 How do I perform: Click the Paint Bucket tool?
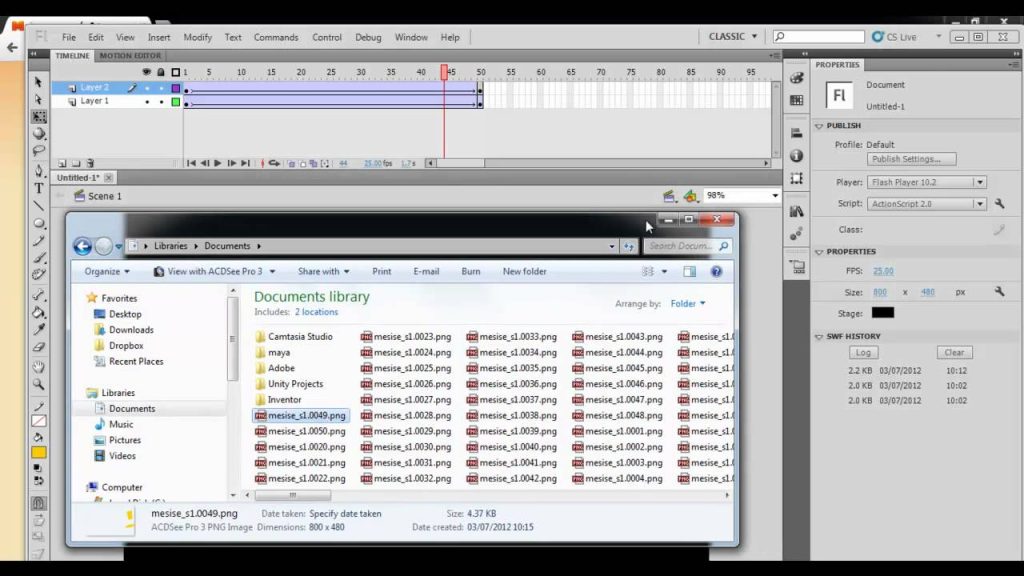click(x=39, y=312)
